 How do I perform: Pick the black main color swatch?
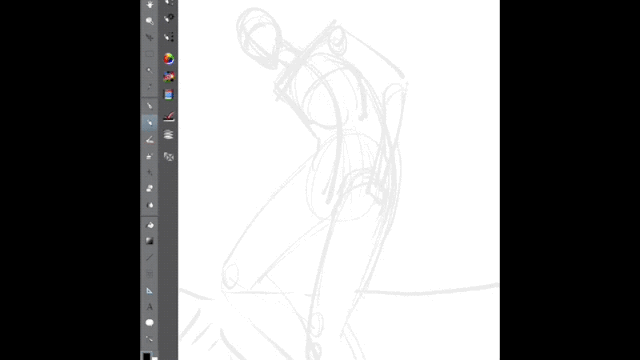pyautogui.click(x=146, y=356)
